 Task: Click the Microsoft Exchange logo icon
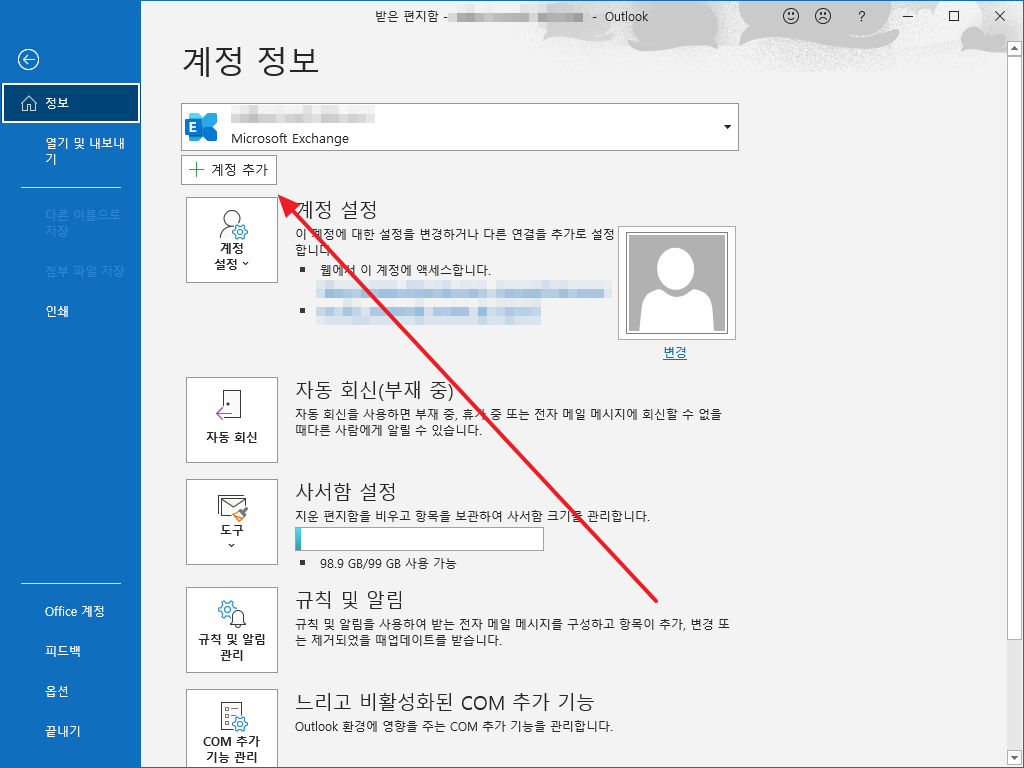point(201,127)
